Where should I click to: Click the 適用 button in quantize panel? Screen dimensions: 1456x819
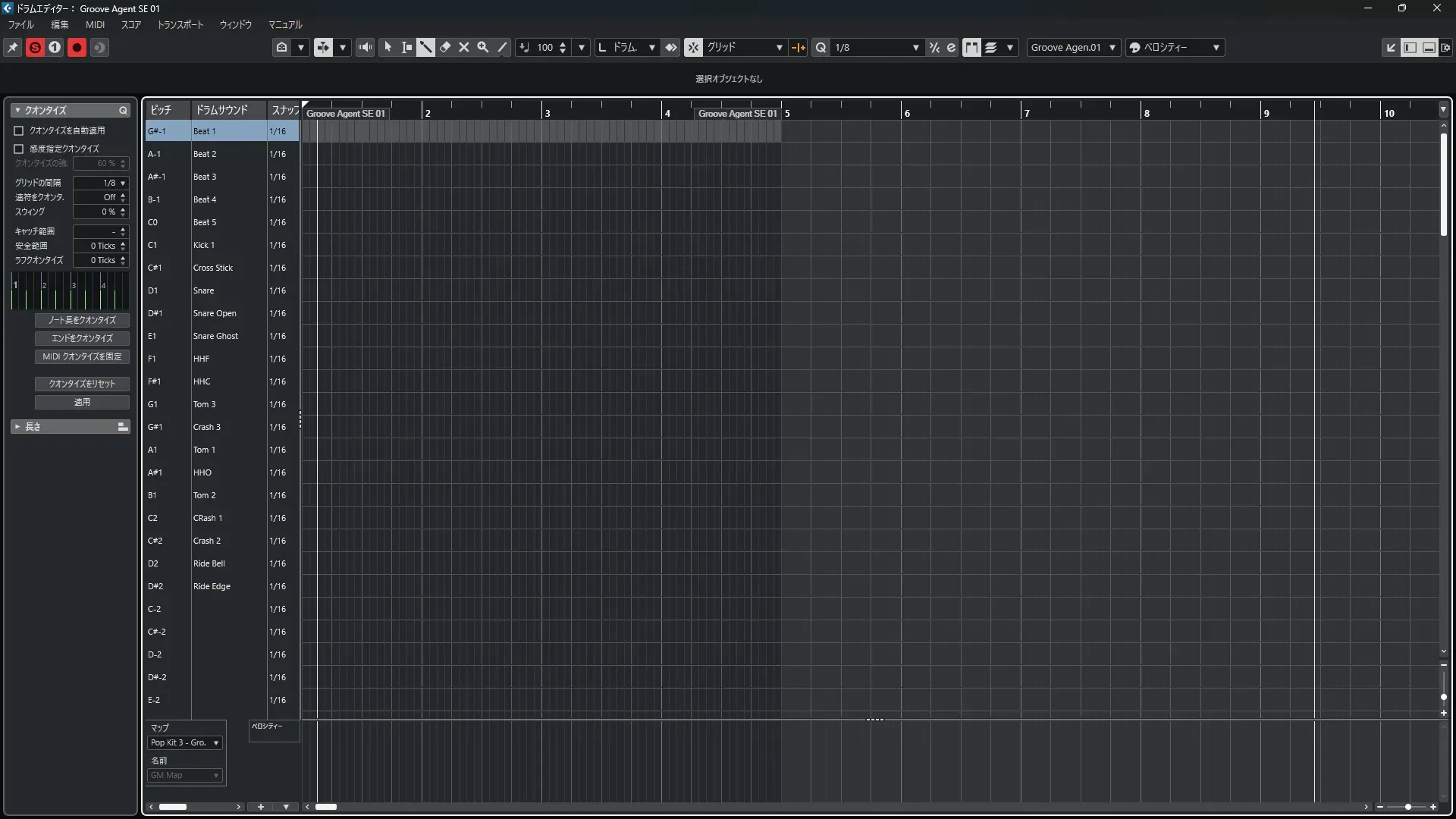pos(82,402)
